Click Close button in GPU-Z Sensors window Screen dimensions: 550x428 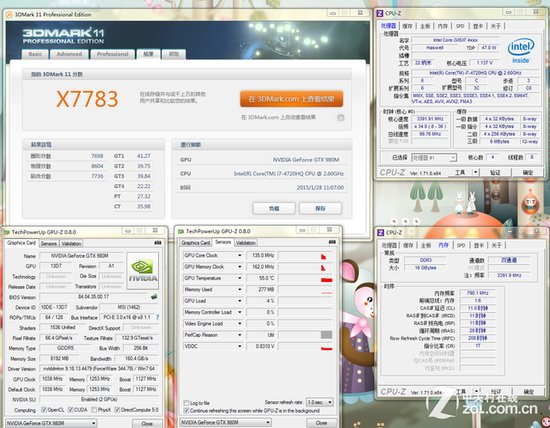[x=321, y=423]
